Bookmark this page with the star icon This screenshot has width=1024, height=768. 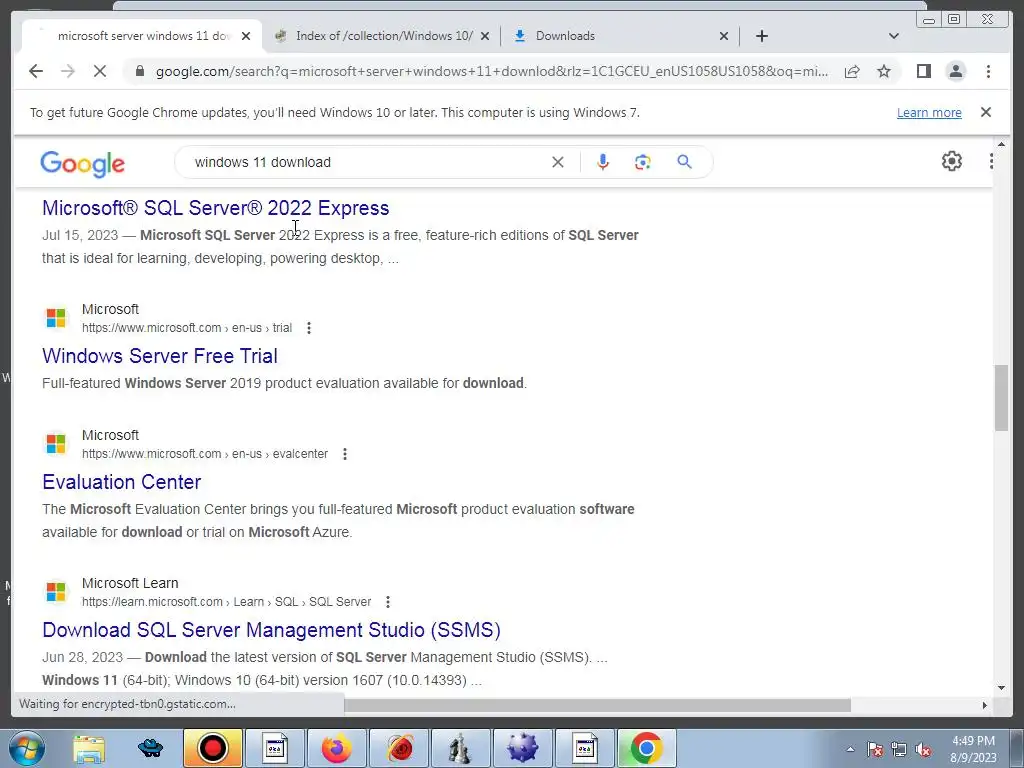point(884,71)
